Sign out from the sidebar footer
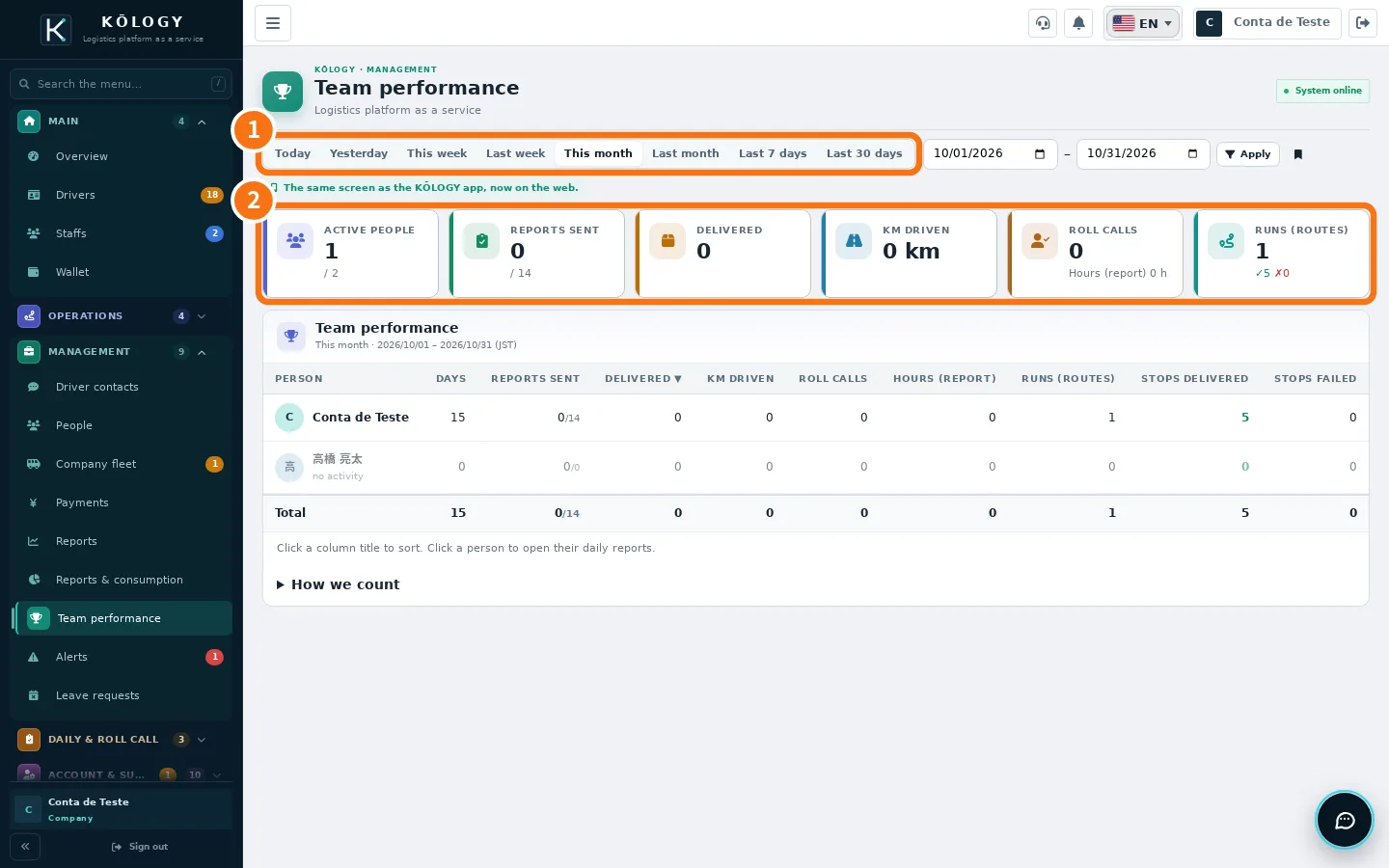 coord(140,847)
